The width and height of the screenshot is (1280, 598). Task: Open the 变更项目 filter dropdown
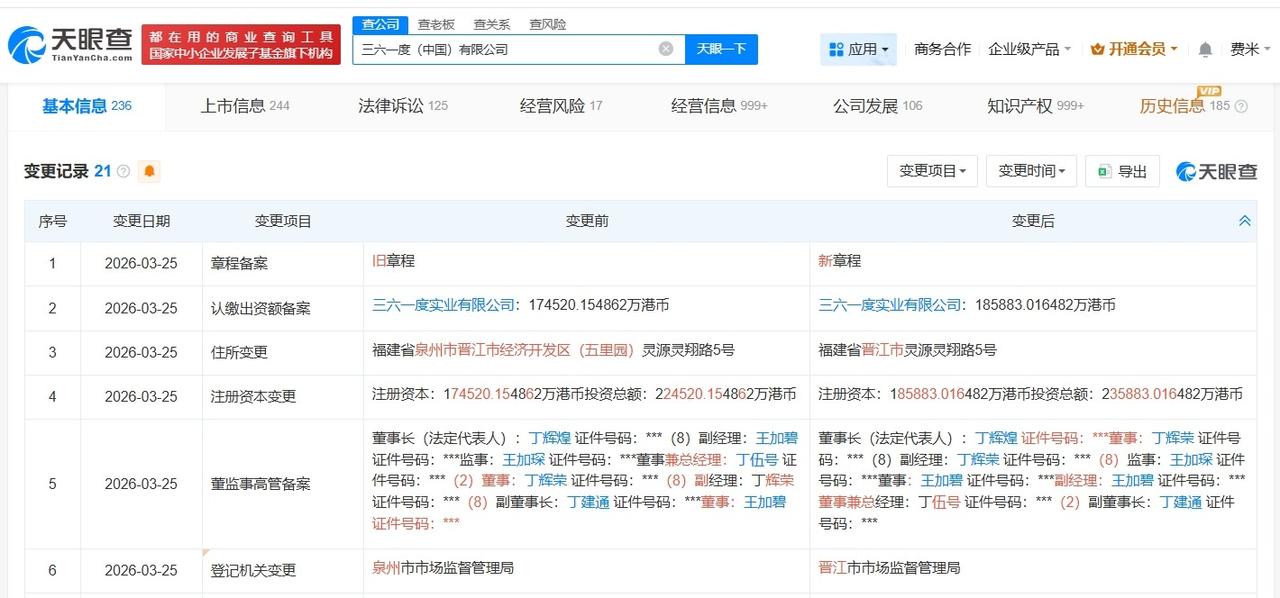932,171
